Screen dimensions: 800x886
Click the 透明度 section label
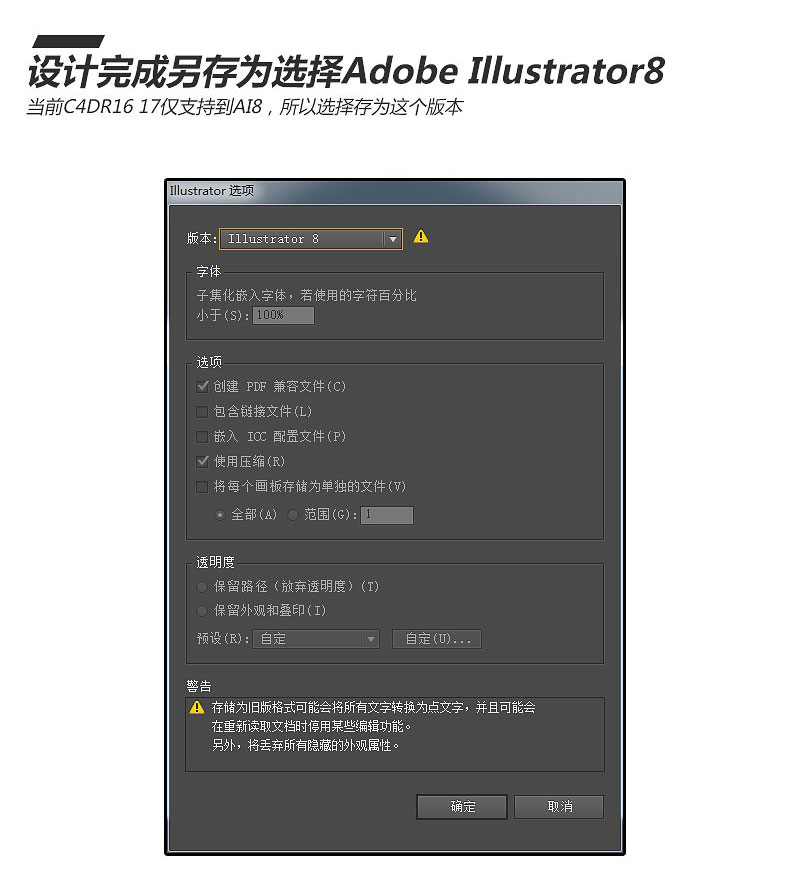coord(215,562)
